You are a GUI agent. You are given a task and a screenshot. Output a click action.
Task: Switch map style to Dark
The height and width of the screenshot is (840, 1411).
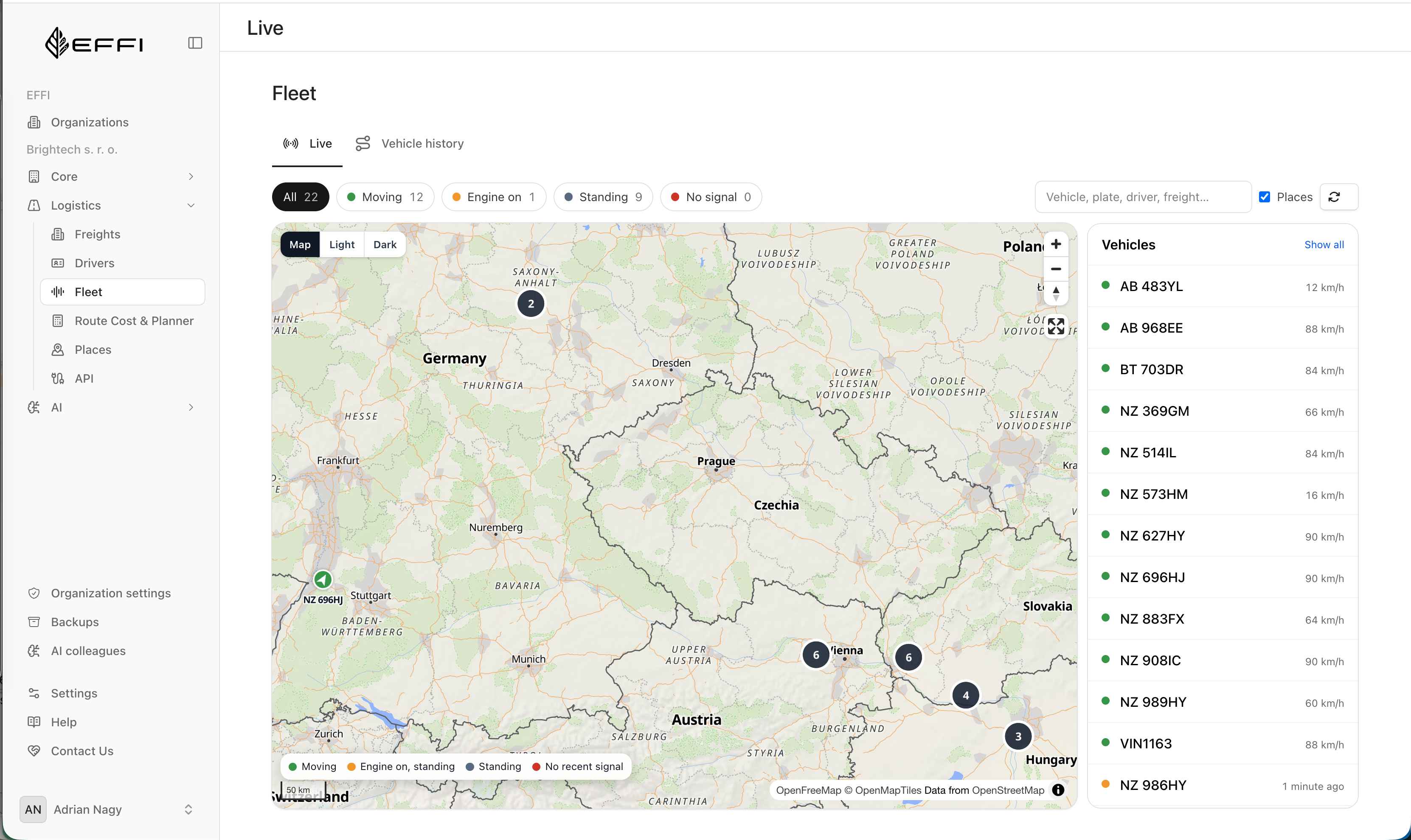click(385, 244)
